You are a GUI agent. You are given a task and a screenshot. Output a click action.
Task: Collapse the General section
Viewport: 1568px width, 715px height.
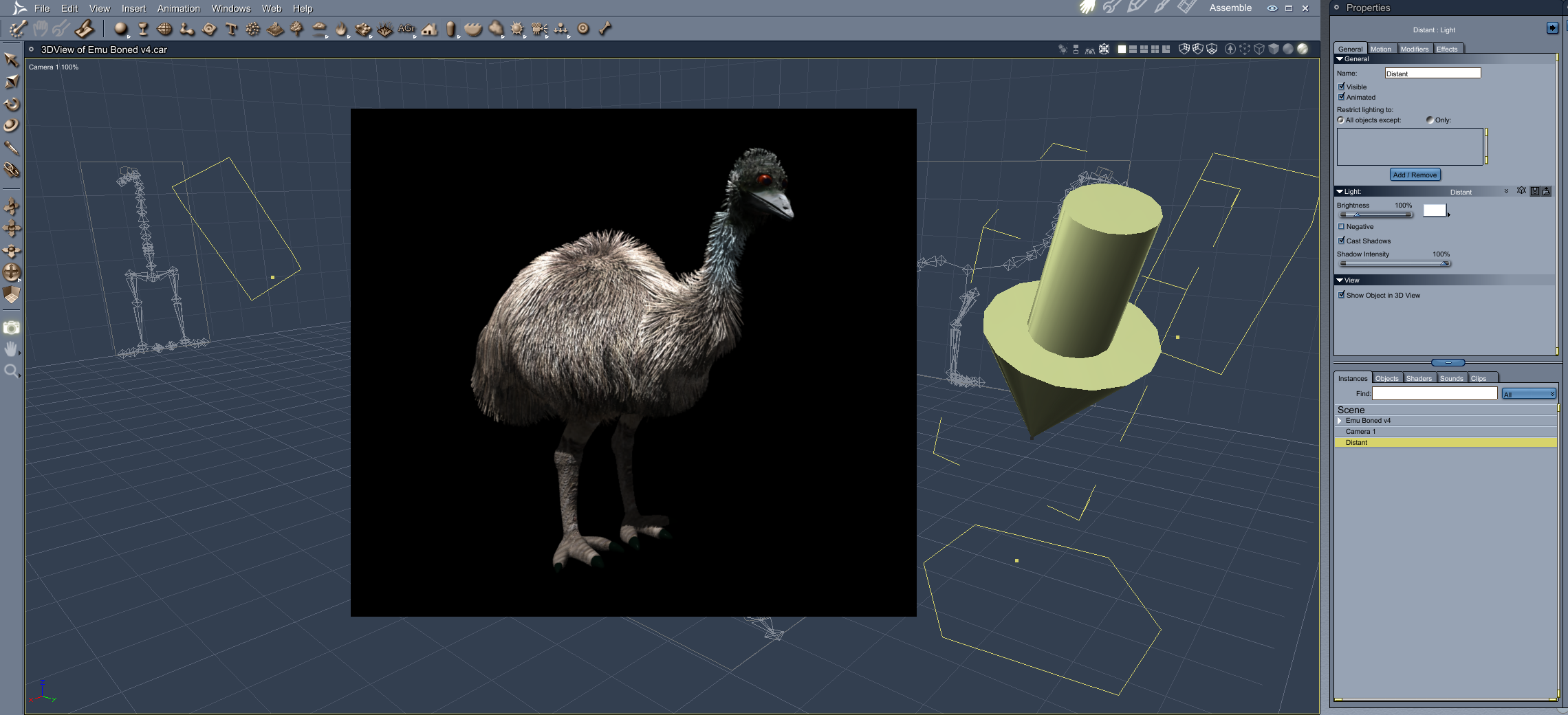[1340, 59]
